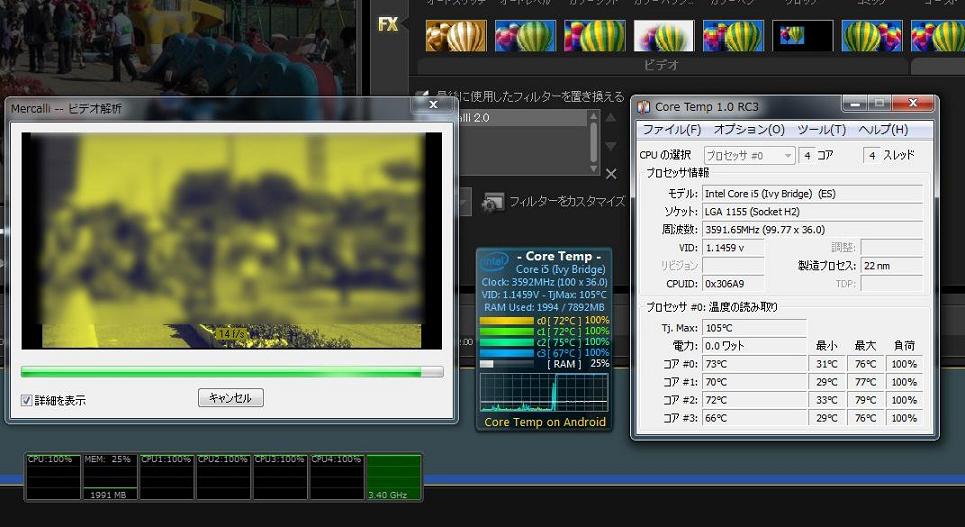Select the white faded balloon filter thumbnail
The height and width of the screenshot is (527, 965).
click(x=663, y=36)
